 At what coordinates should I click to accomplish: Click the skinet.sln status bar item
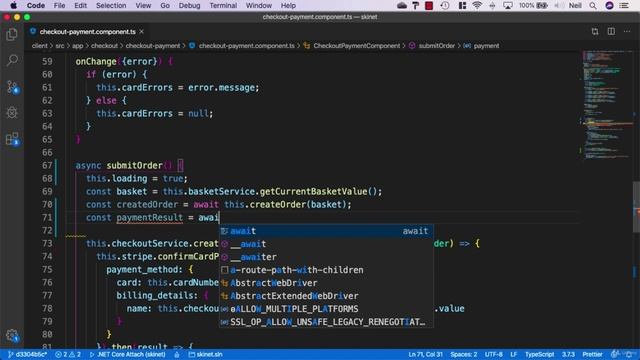tap(205, 354)
